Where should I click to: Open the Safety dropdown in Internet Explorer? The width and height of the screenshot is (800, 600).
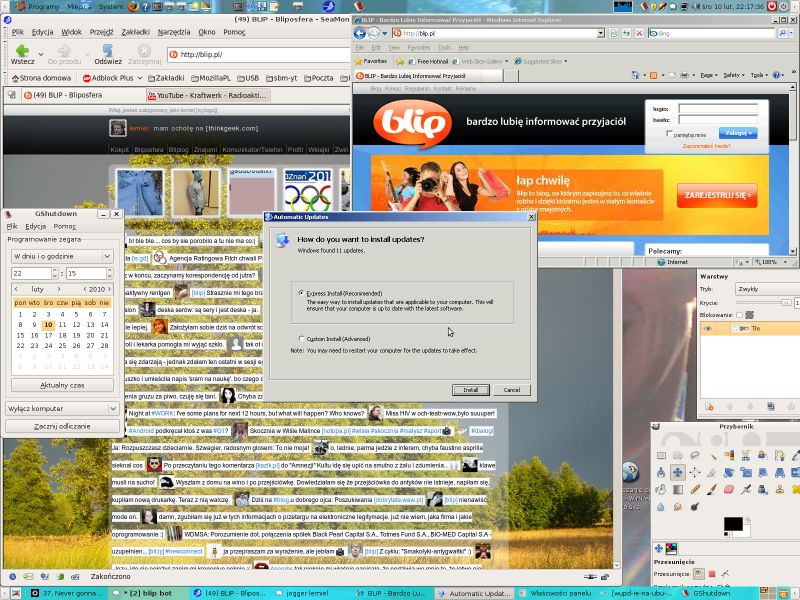(734, 75)
